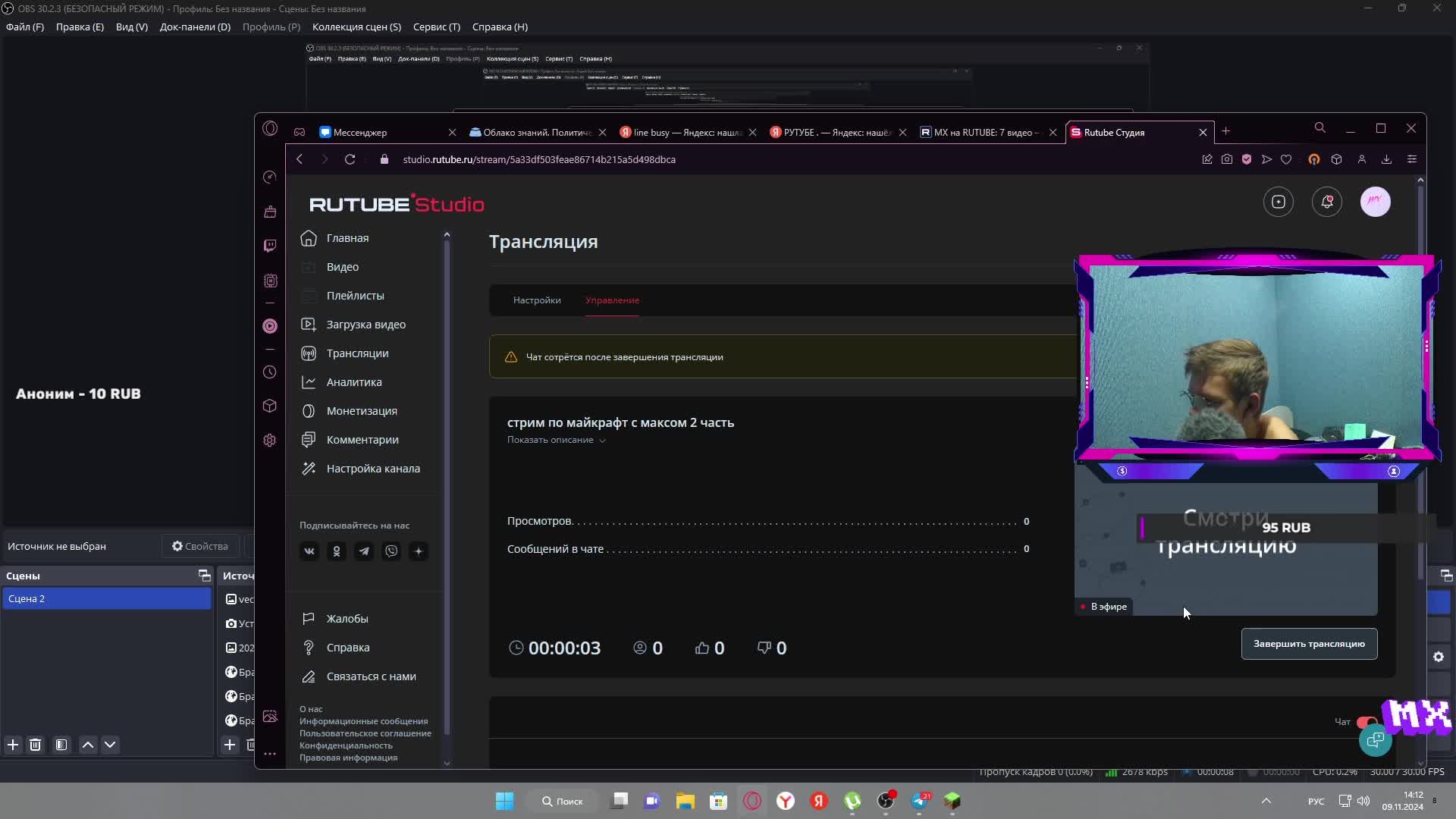Add a new source in OBS Sources panel

point(230,745)
